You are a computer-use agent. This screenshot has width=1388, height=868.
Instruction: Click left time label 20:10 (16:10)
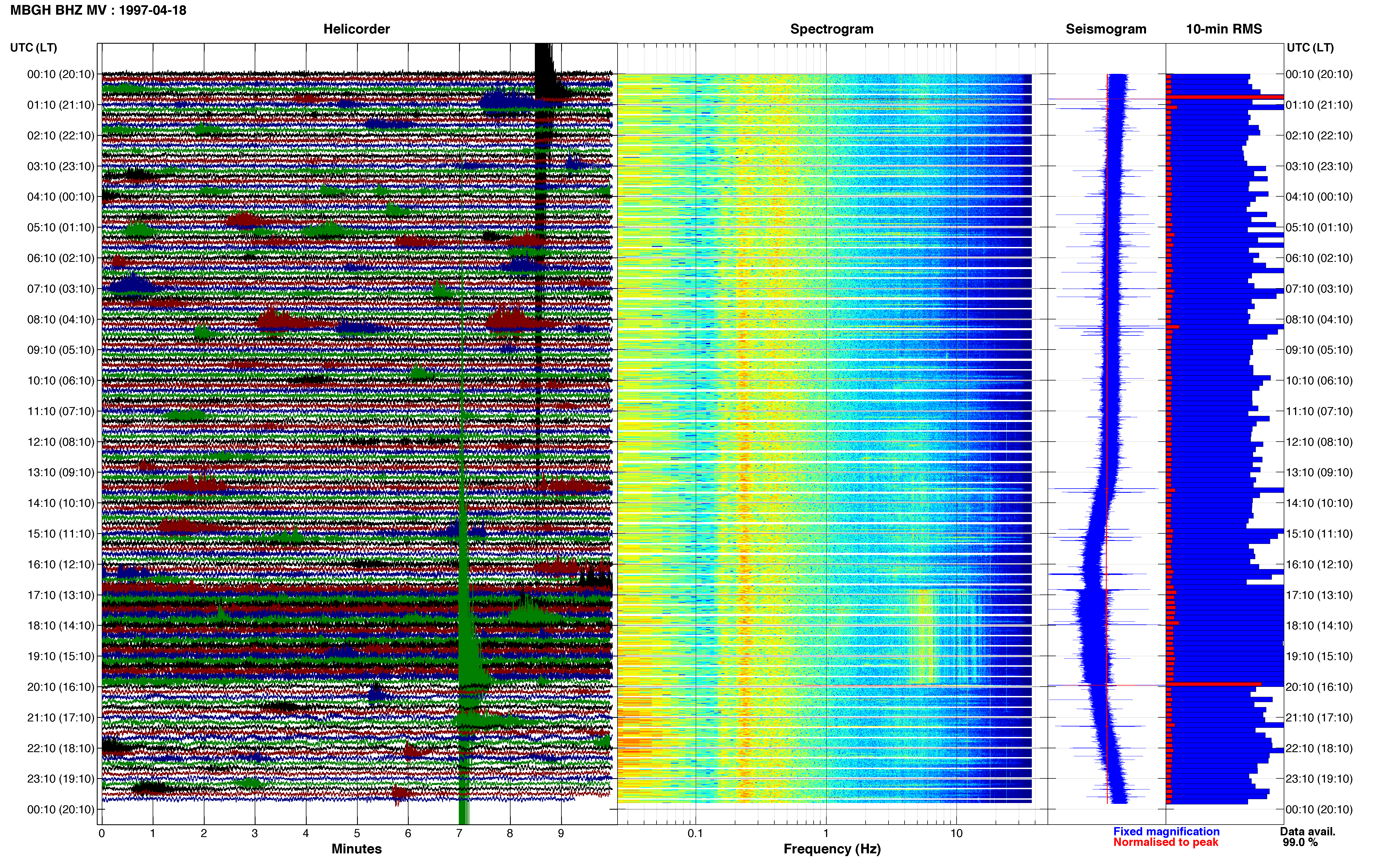coord(61,687)
